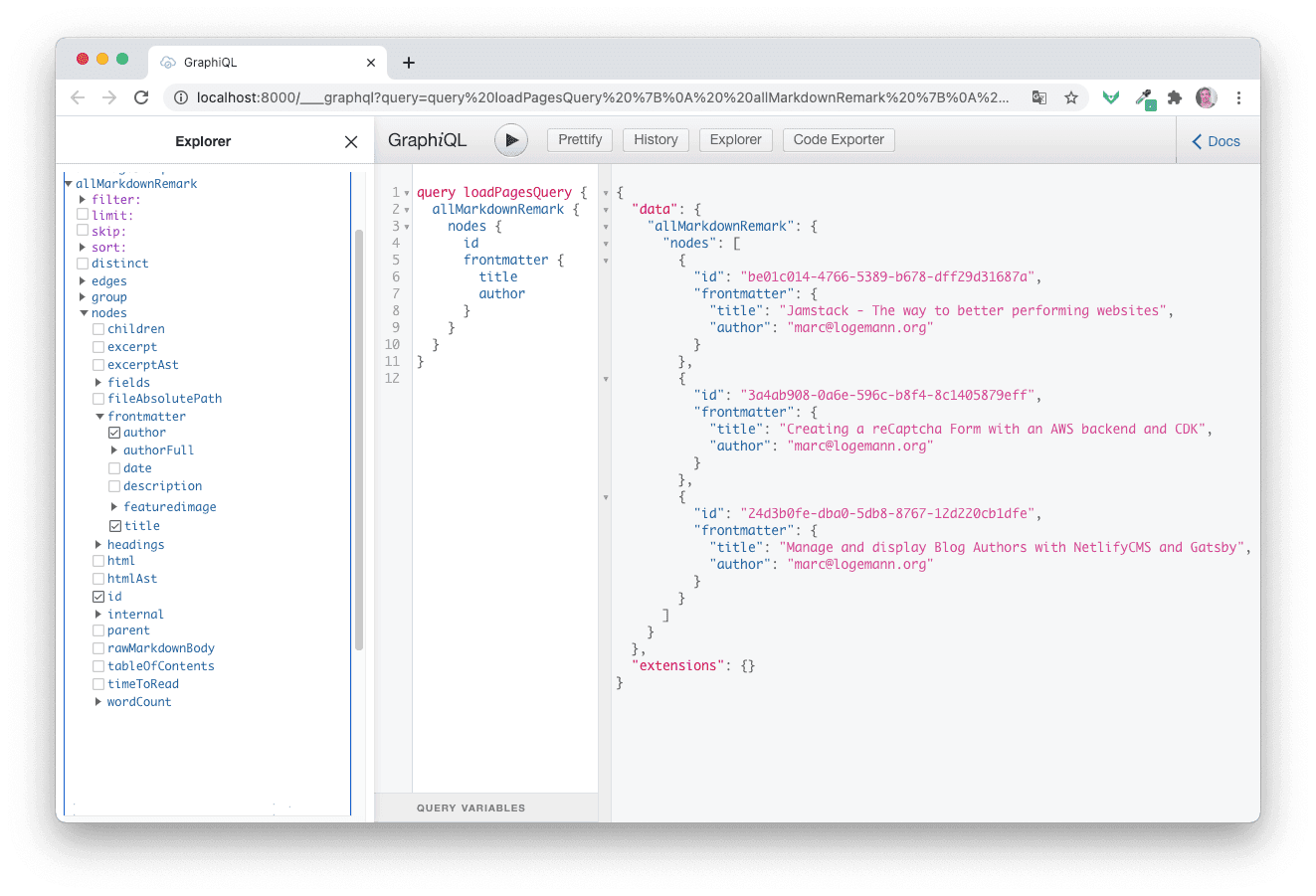The image size is (1316, 896).
Task: Expand the wordCount field
Action: coord(98,702)
